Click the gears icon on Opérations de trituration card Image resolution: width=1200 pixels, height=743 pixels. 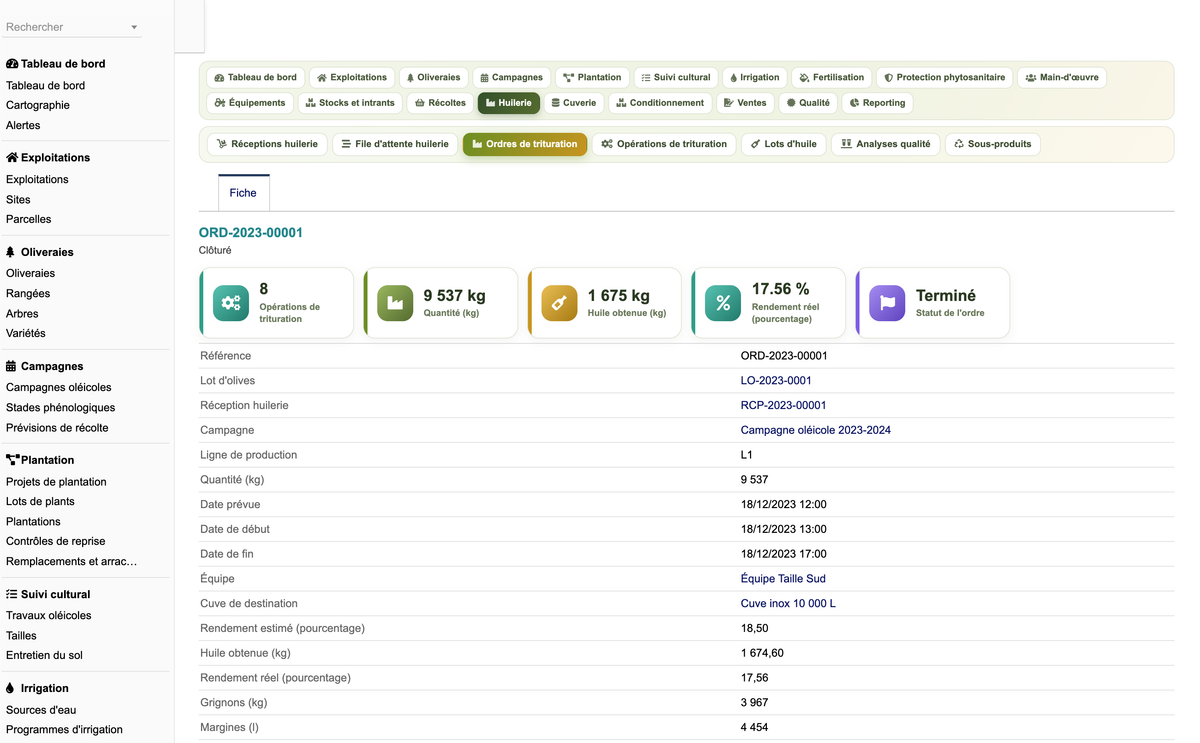(231, 303)
